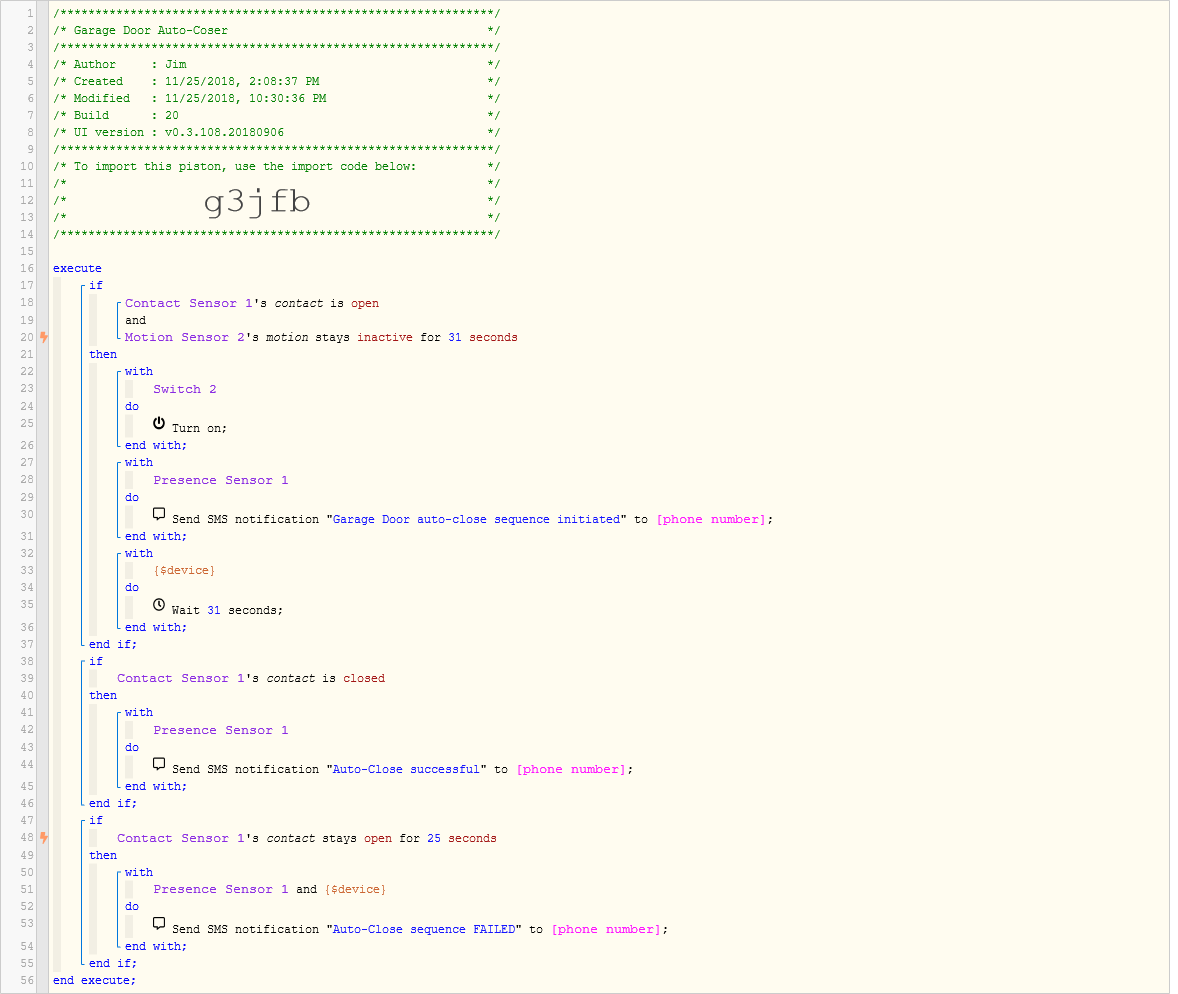
Task: Click the 'with' keyword on line 50
Action: point(139,872)
